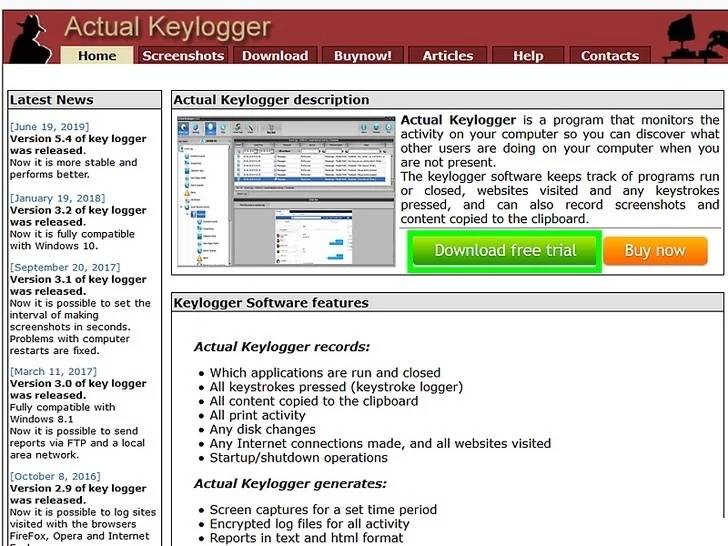728x546 pixels.
Task: Click 'Screen captures for a set time period'
Action: (x=323, y=510)
